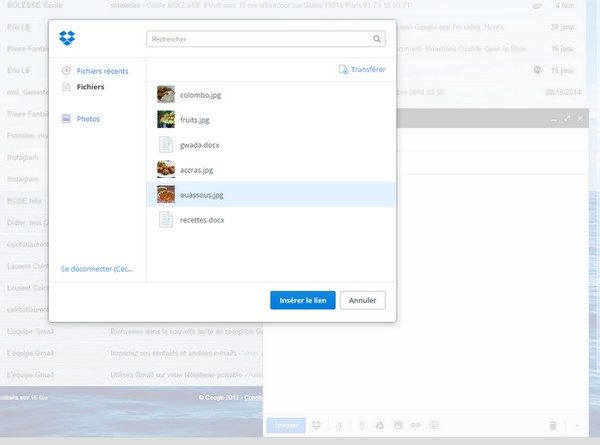Click the gwada.docx document icon

pyautogui.click(x=166, y=145)
